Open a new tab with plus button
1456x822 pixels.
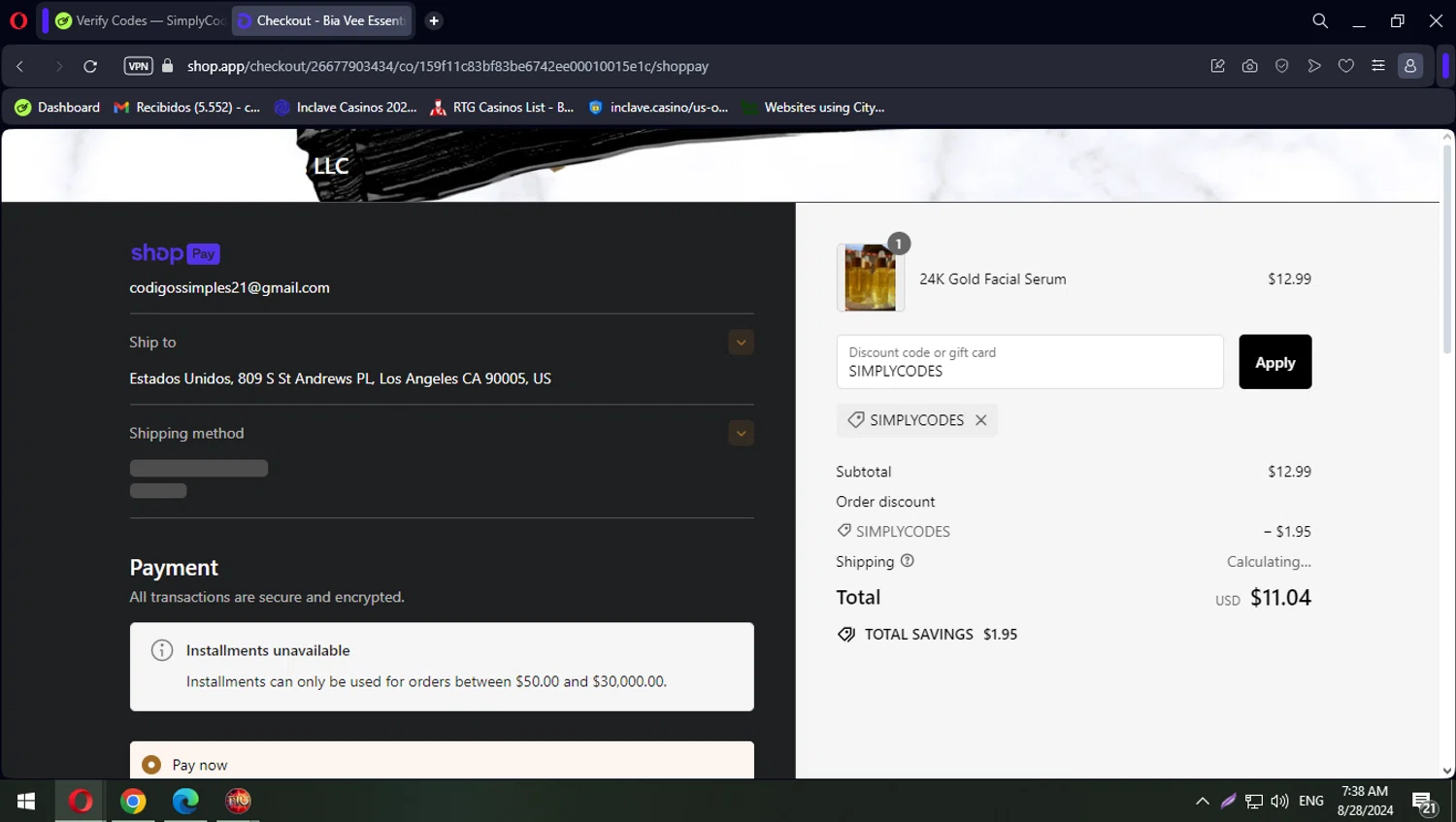click(x=434, y=20)
